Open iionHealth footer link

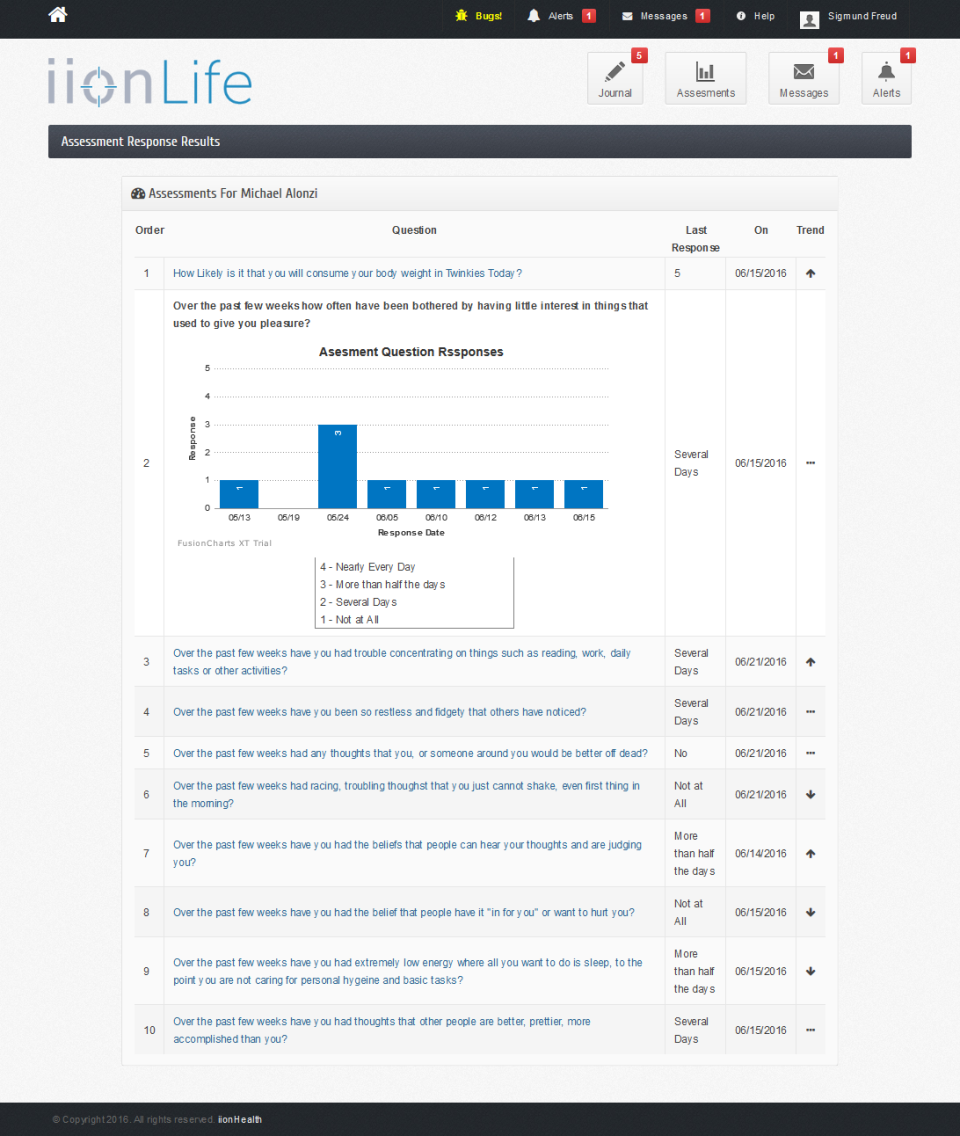tap(240, 1119)
